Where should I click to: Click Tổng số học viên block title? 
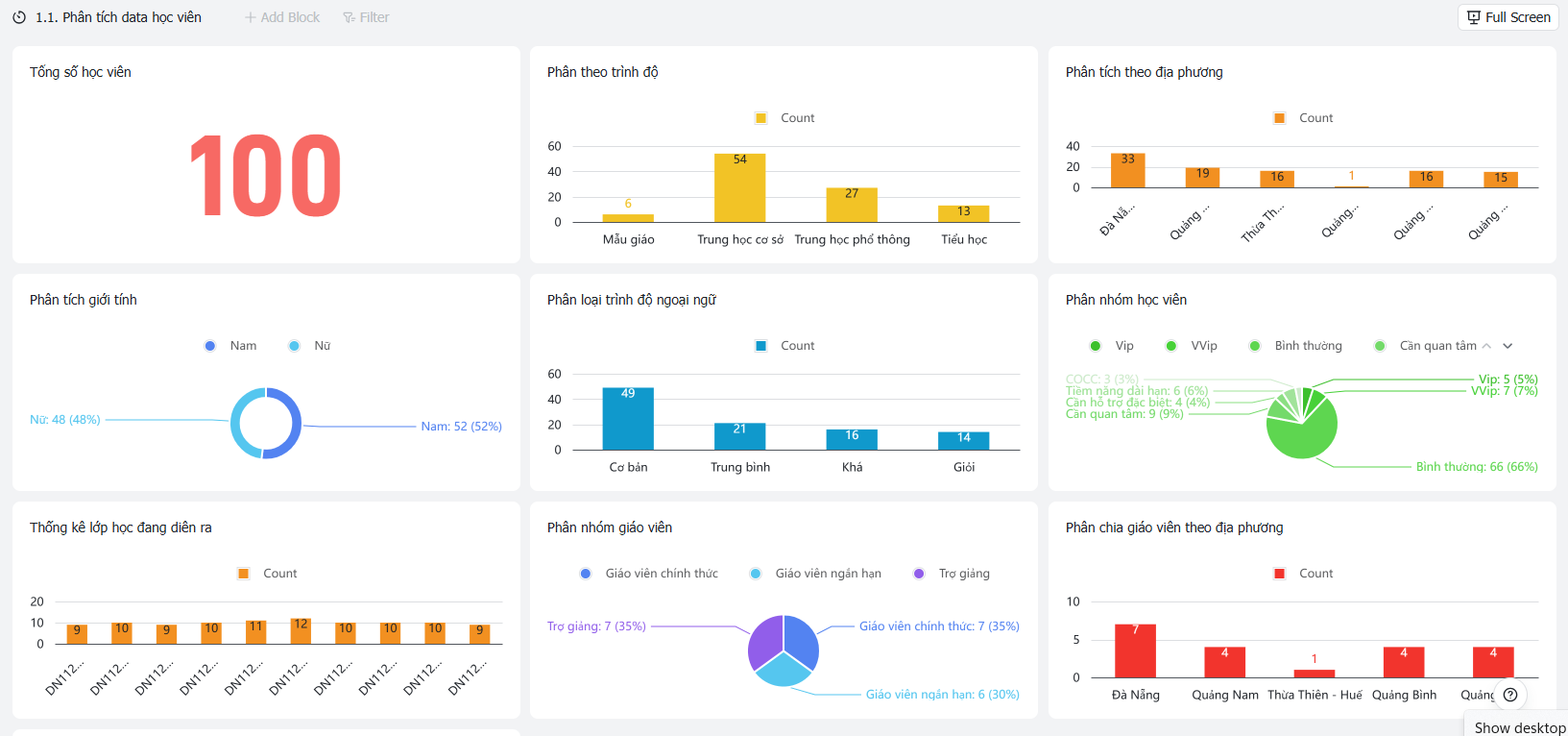[x=81, y=72]
